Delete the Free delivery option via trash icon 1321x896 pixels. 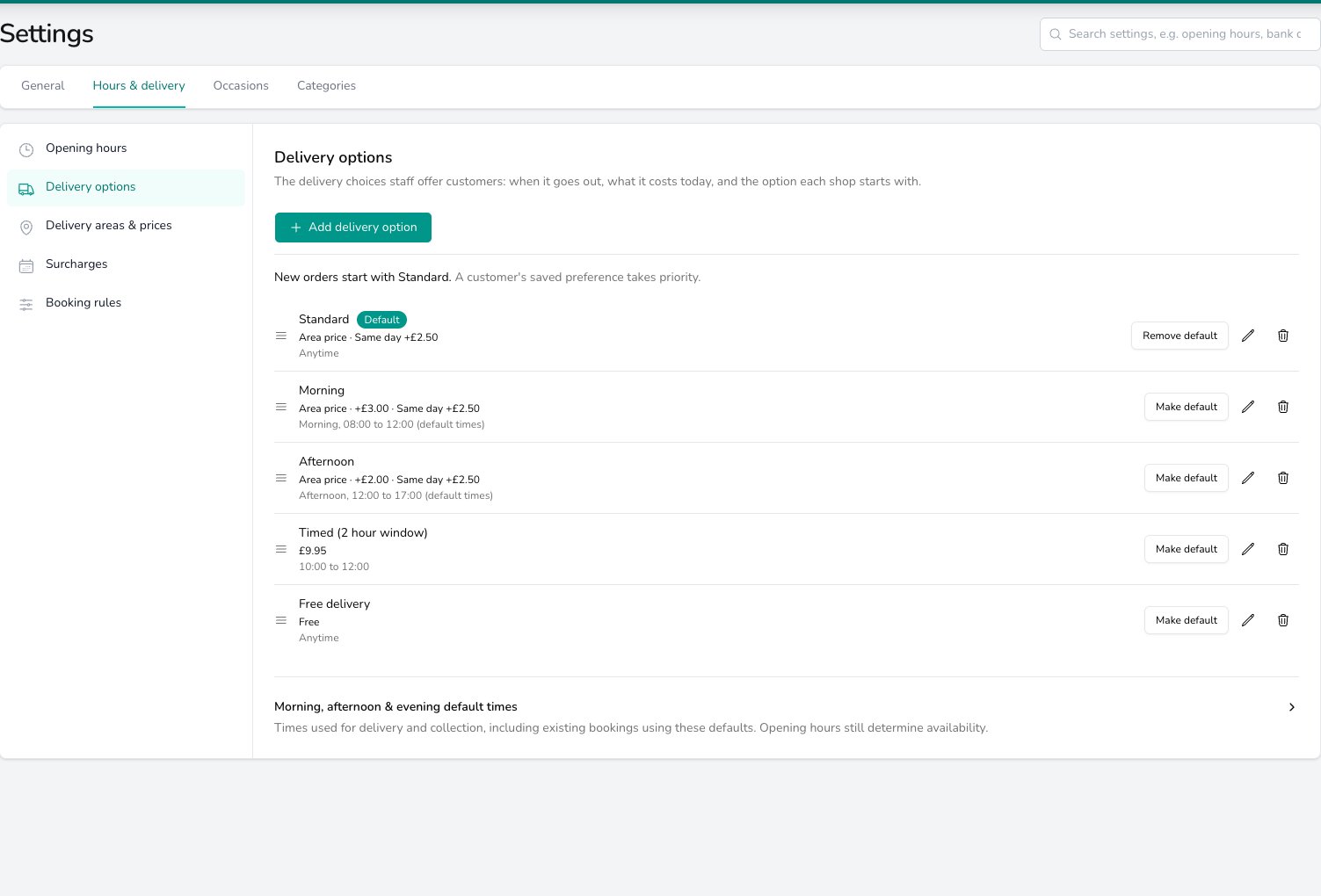coord(1283,620)
